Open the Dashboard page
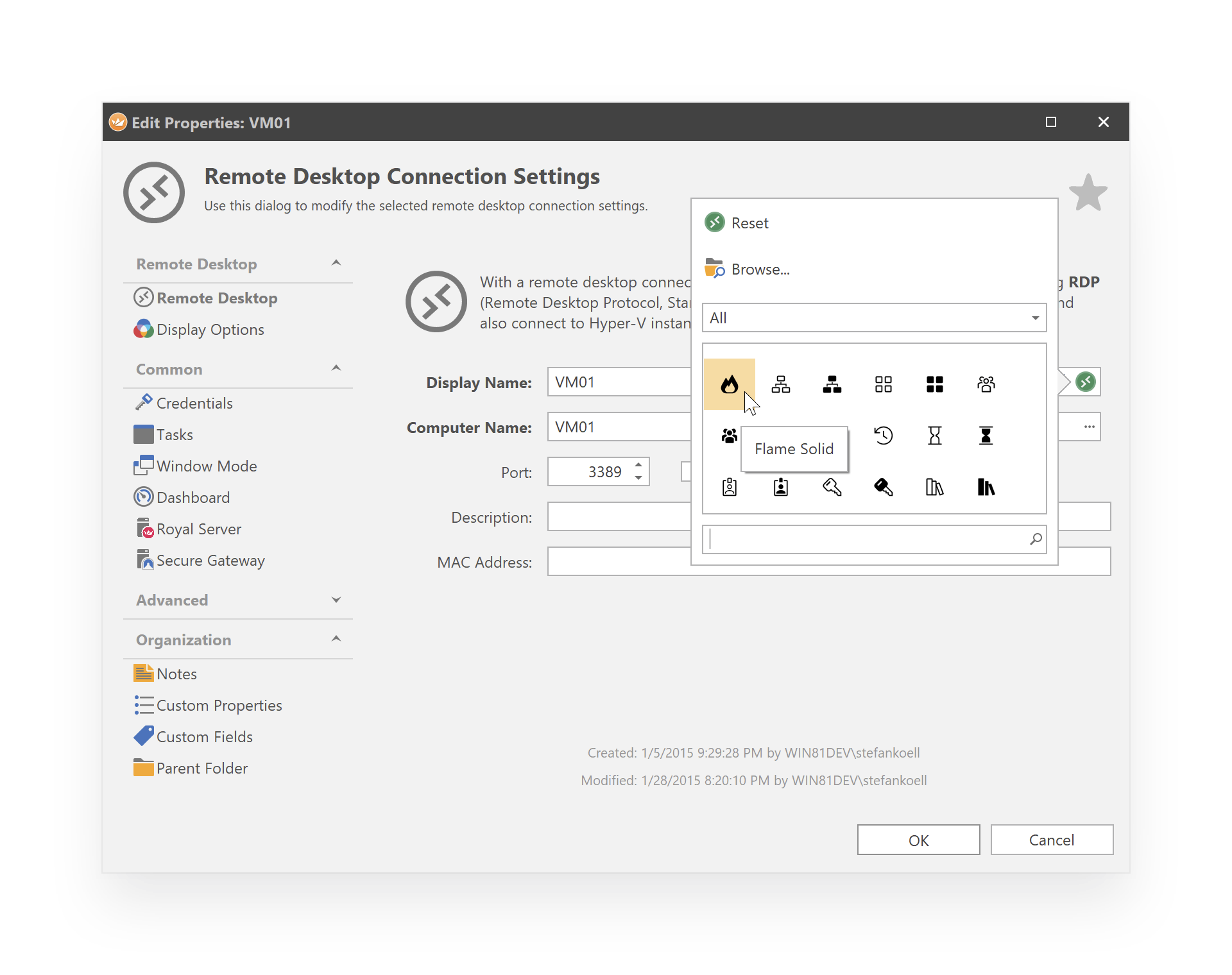Image resolution: width=1232 pixels, height=975 pixels. [182, 497]
